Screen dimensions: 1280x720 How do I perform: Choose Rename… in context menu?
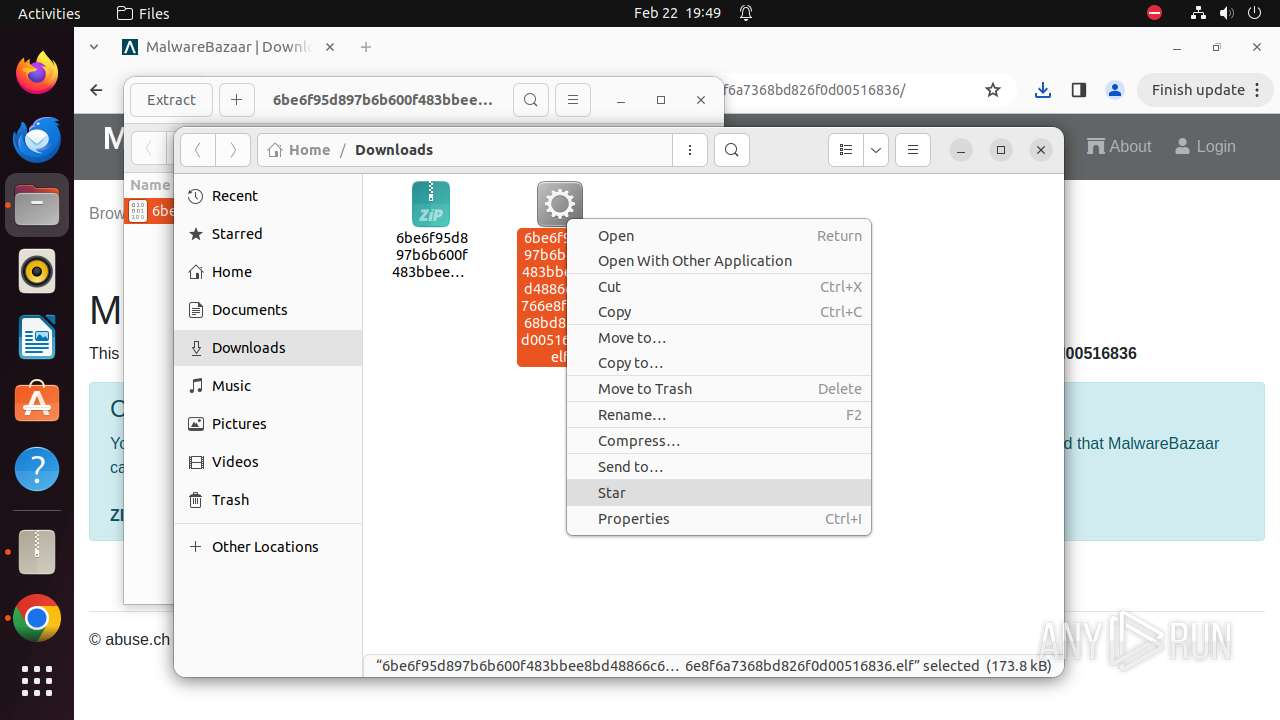click(x=719, y=415)
